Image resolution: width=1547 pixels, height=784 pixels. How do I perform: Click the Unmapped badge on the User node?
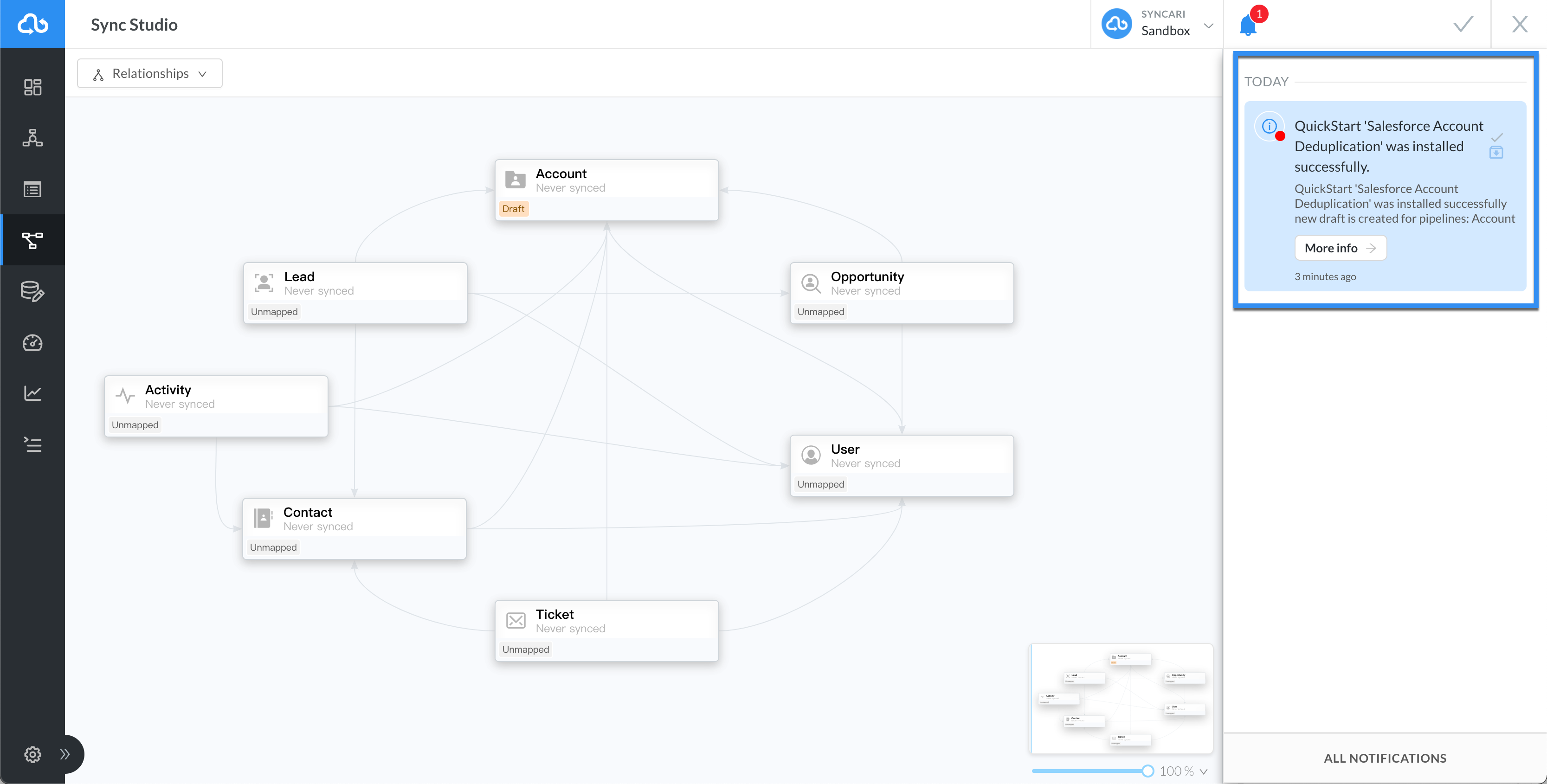(x=821, y=484)
